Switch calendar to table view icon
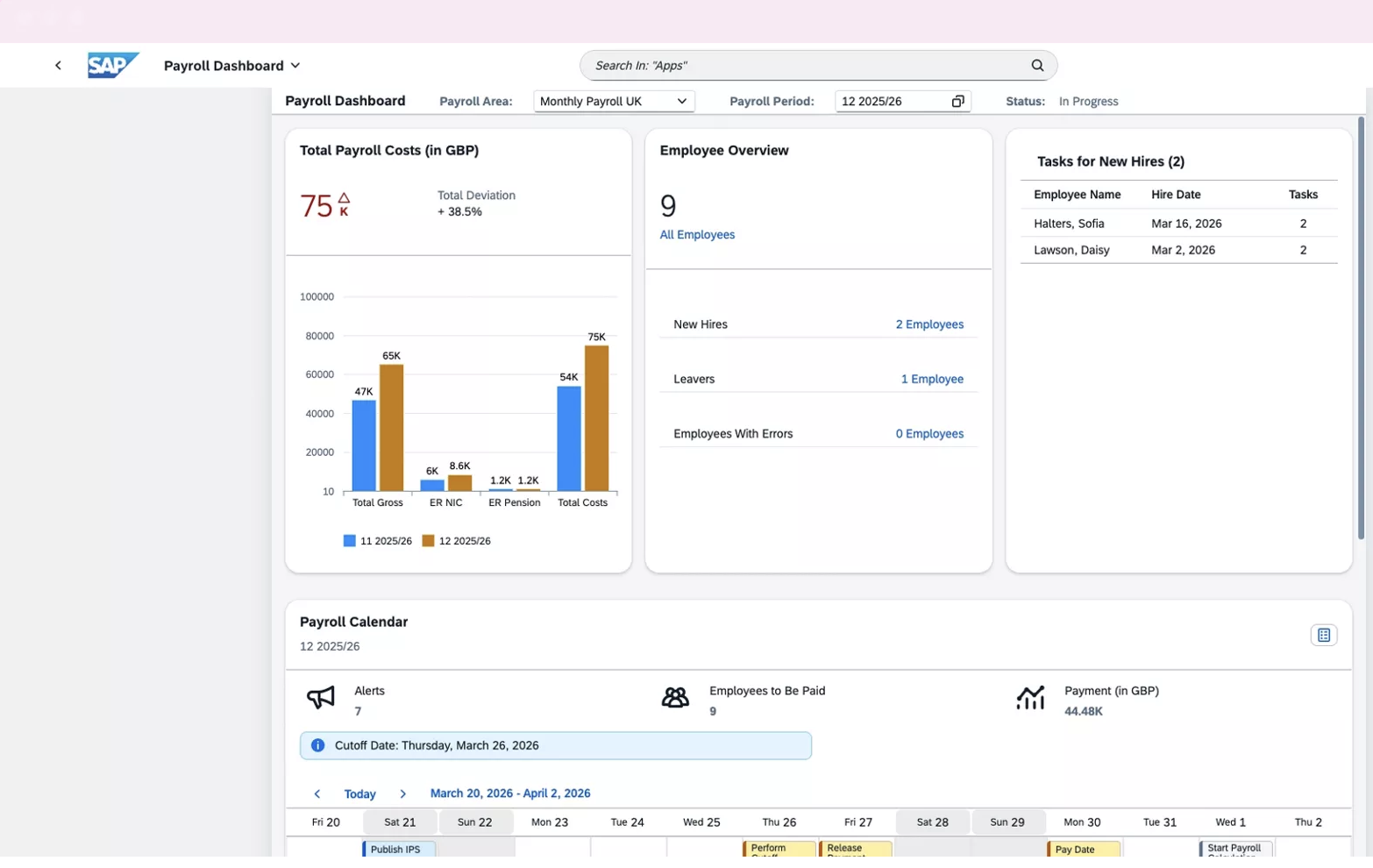 click(x=1323, y=636)
